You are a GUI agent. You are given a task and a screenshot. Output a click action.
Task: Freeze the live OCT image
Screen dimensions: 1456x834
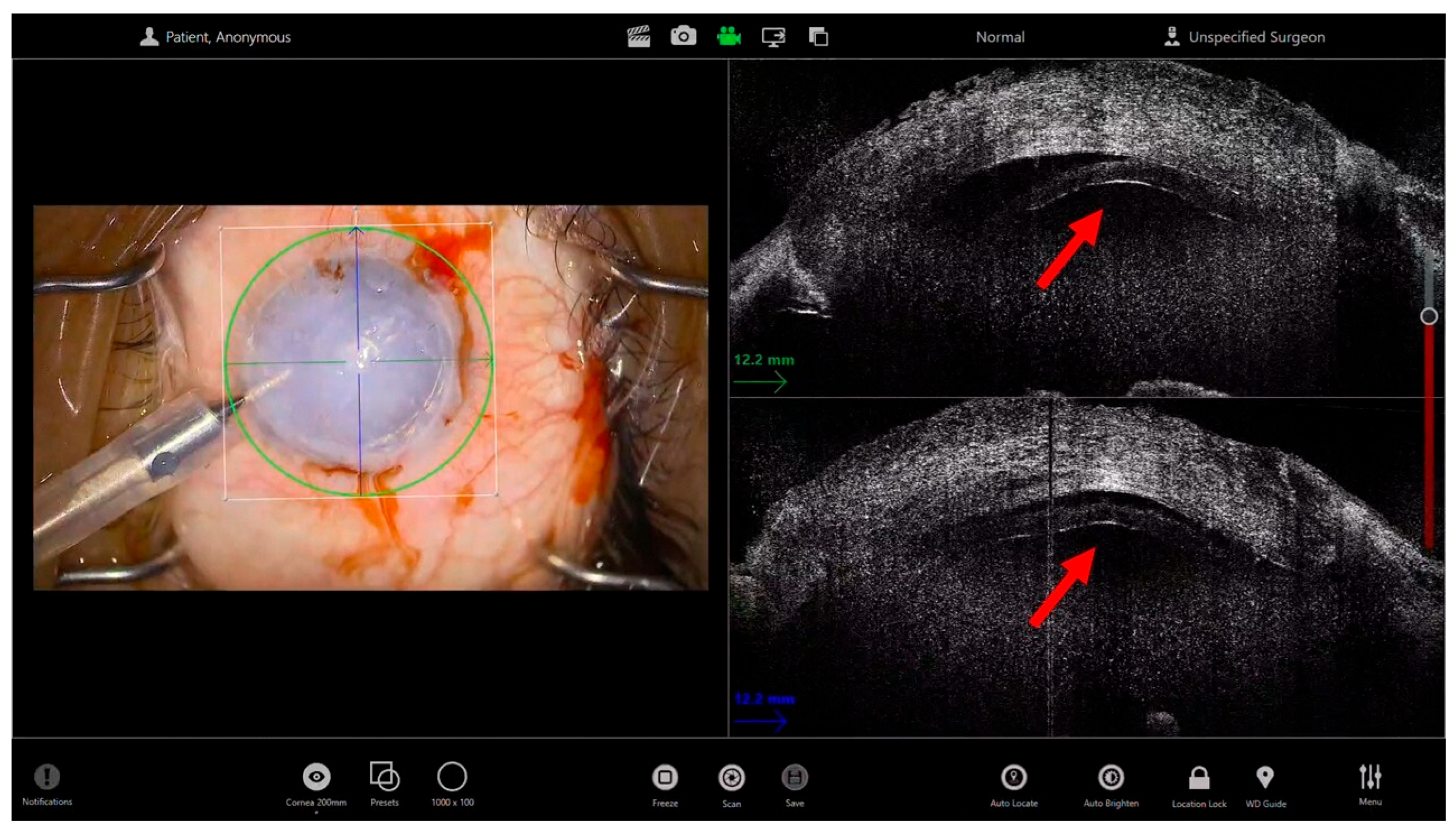[x=665, y=778]
